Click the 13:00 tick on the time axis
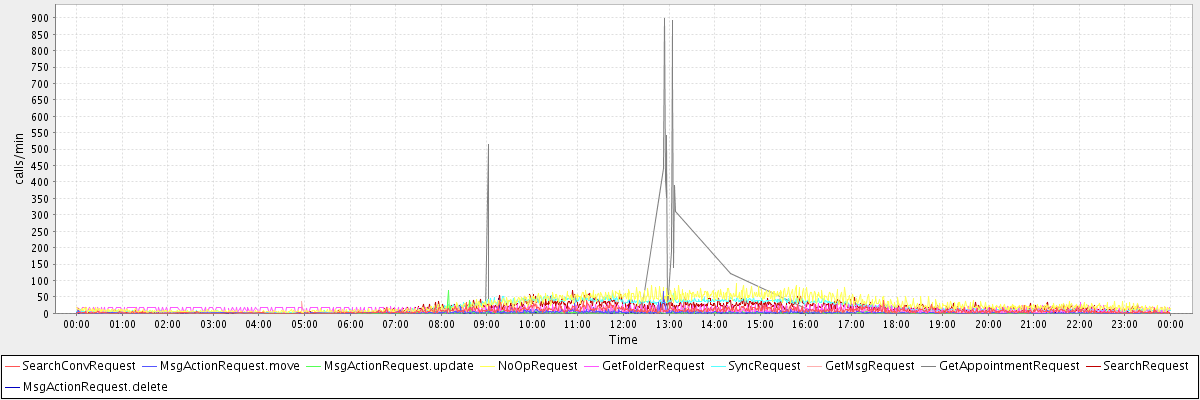Image resolution: width=1200 pixels, height=400 pixels. [x=668, y=324]
